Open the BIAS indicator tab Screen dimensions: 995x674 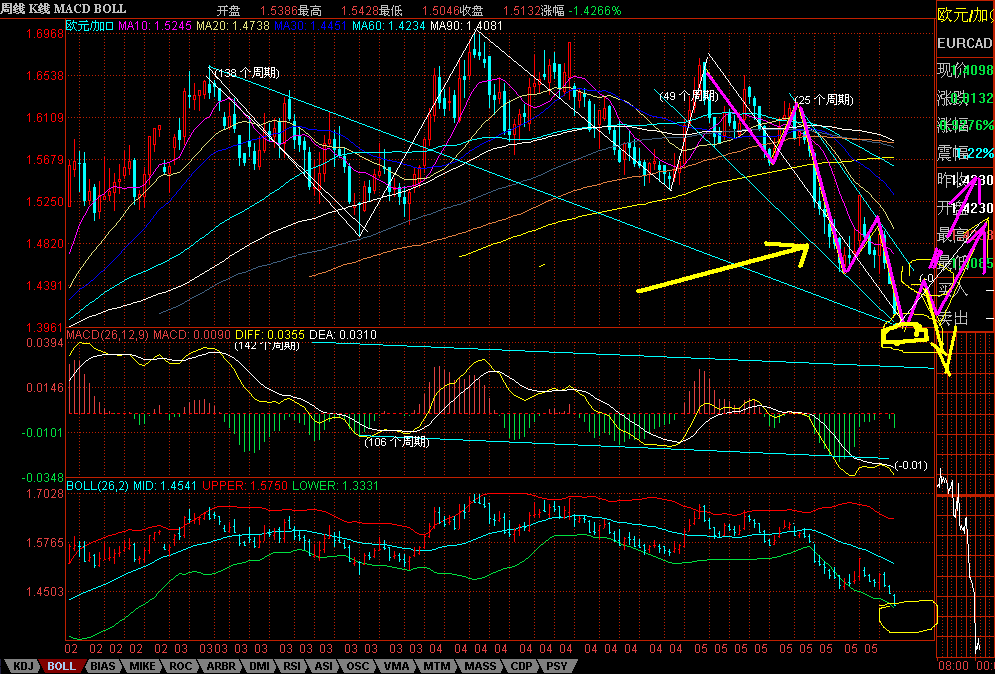click(103, 666)
